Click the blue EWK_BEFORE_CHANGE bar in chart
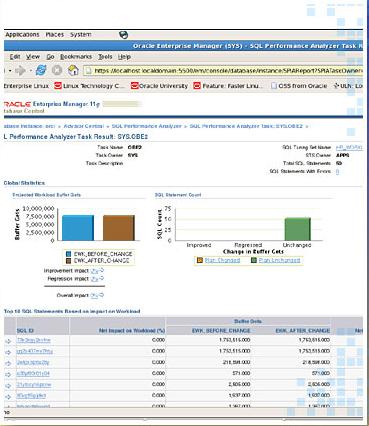369x426 pixels. tap(78, 228)
